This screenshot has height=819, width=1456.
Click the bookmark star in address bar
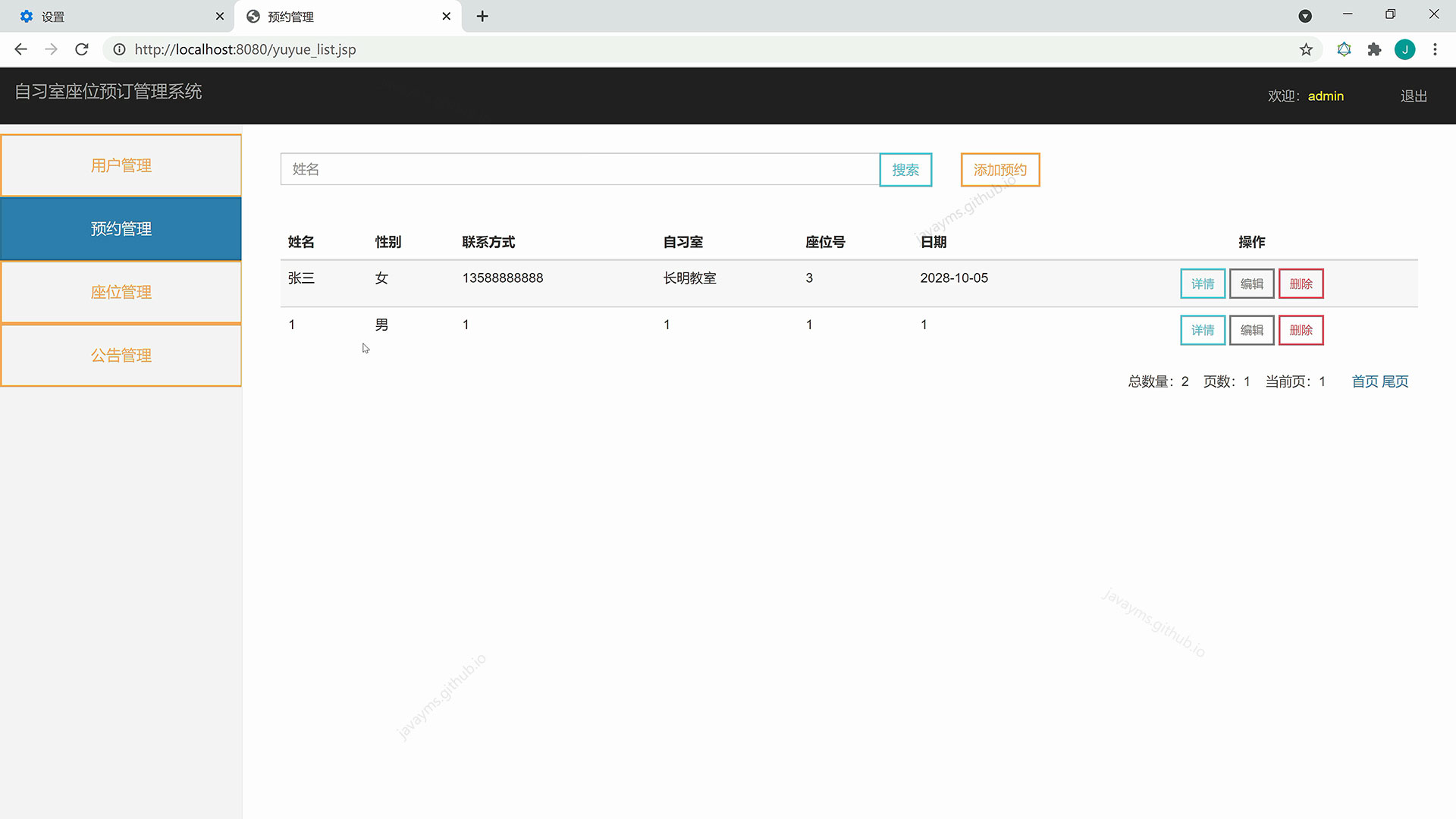tap(1306, 49)
